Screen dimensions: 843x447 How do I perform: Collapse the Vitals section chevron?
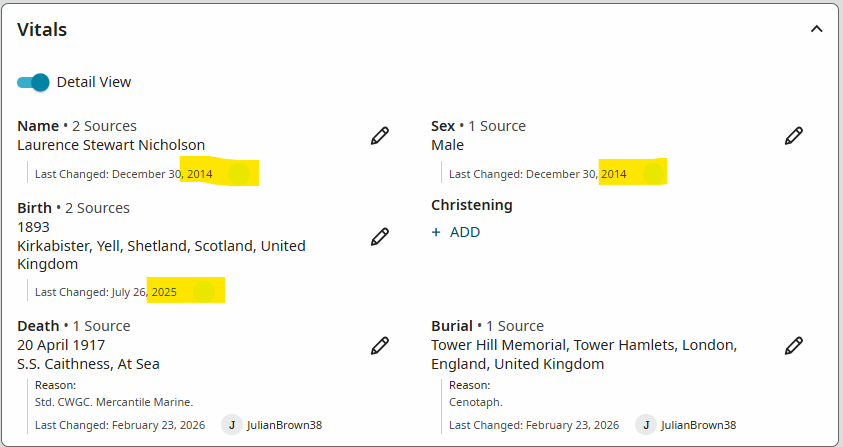click(817, 29)
